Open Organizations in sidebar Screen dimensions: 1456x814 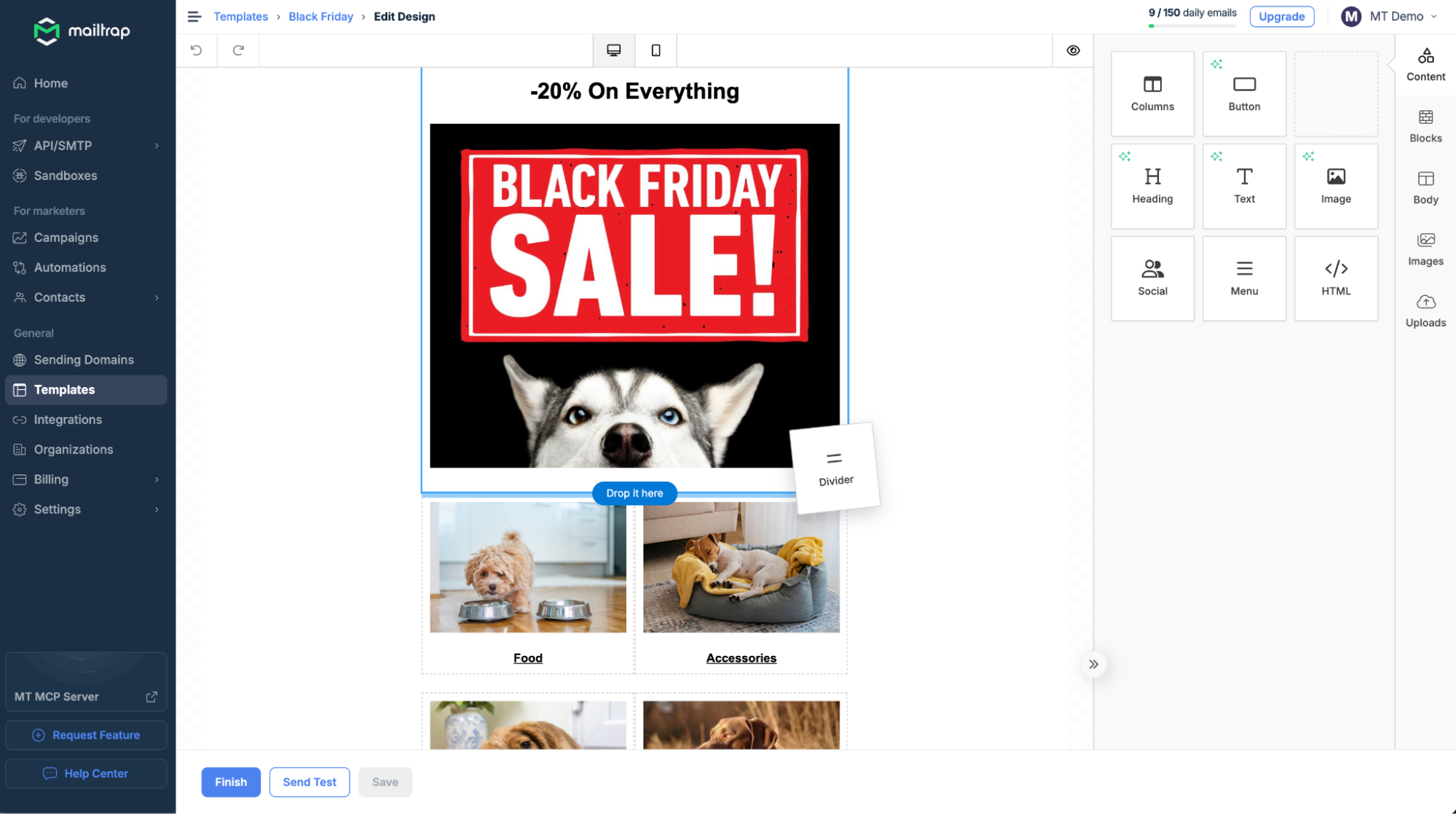[86, 450]
